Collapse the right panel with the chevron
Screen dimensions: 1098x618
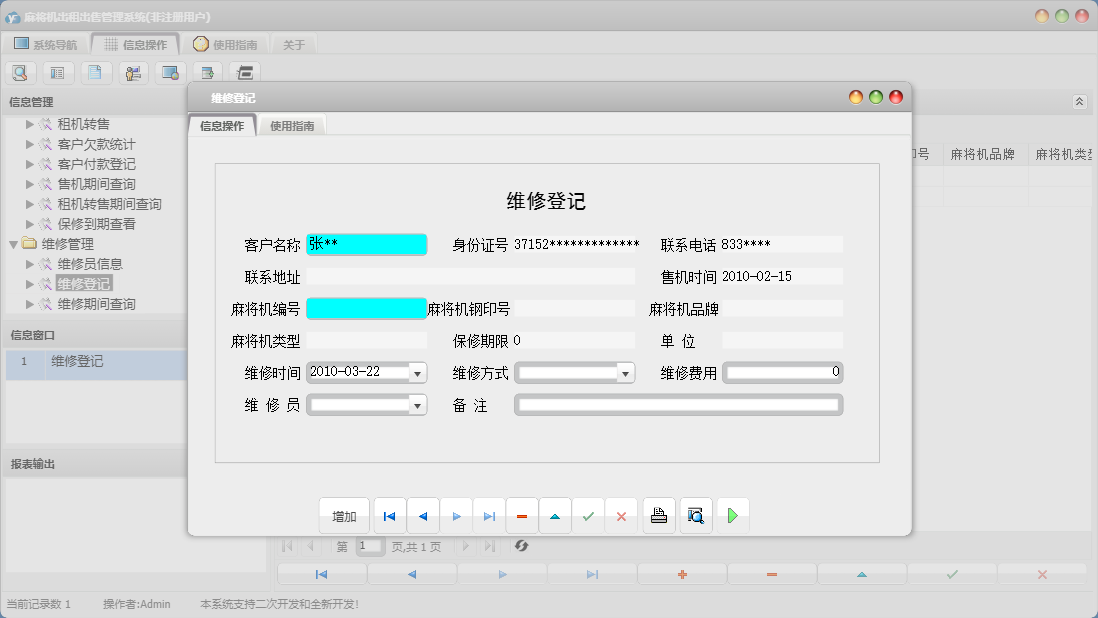click(1078, 101)
